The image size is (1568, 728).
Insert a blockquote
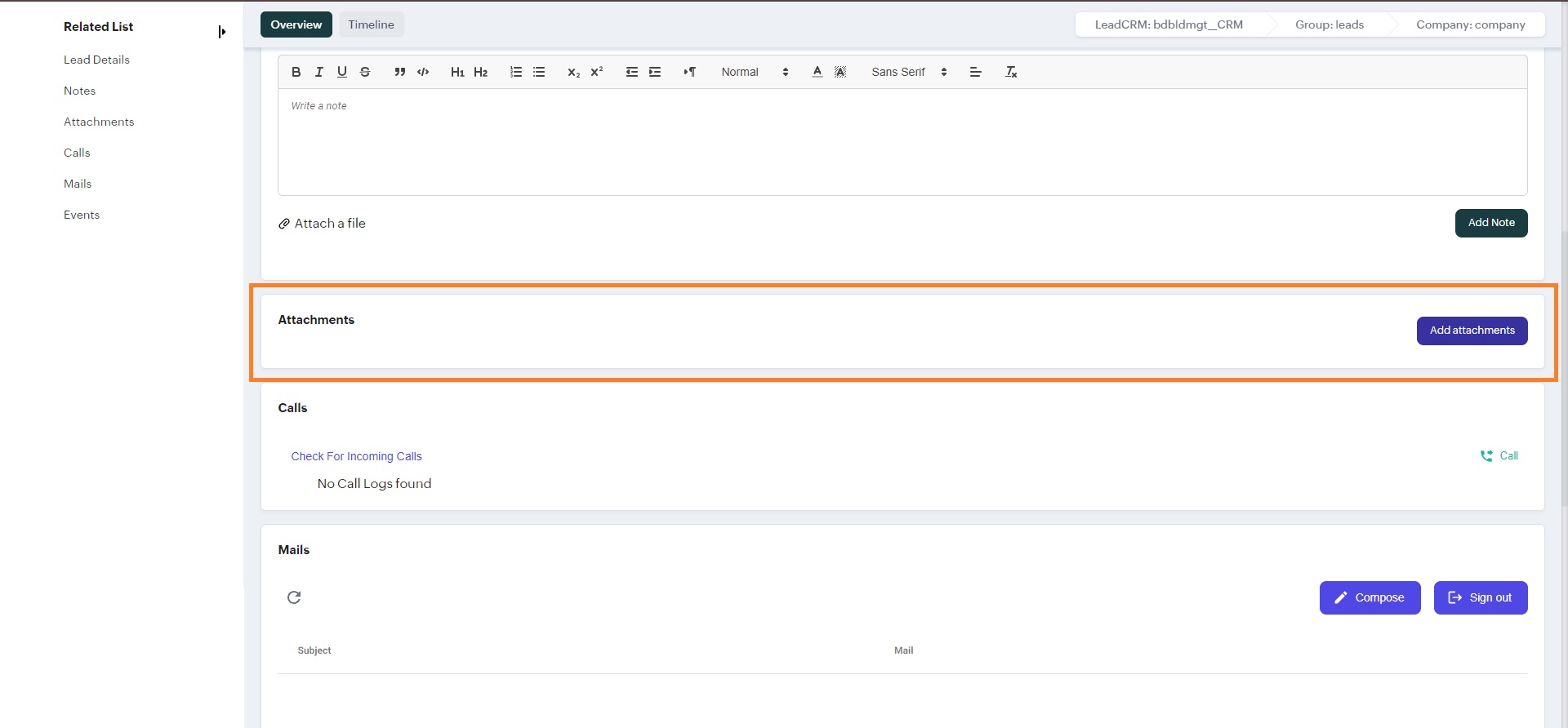click(x=399, y=72)
